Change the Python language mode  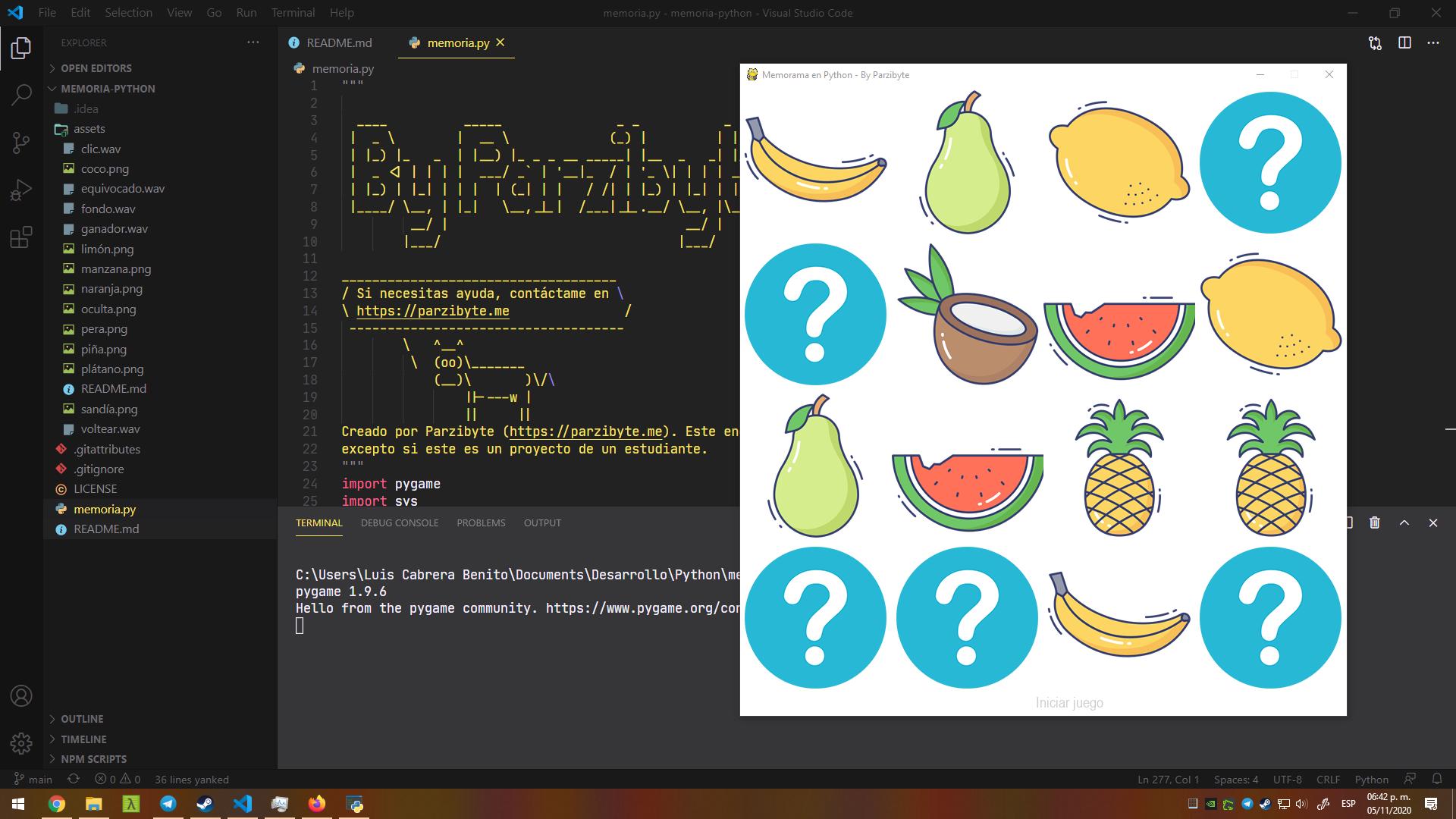1371,779
